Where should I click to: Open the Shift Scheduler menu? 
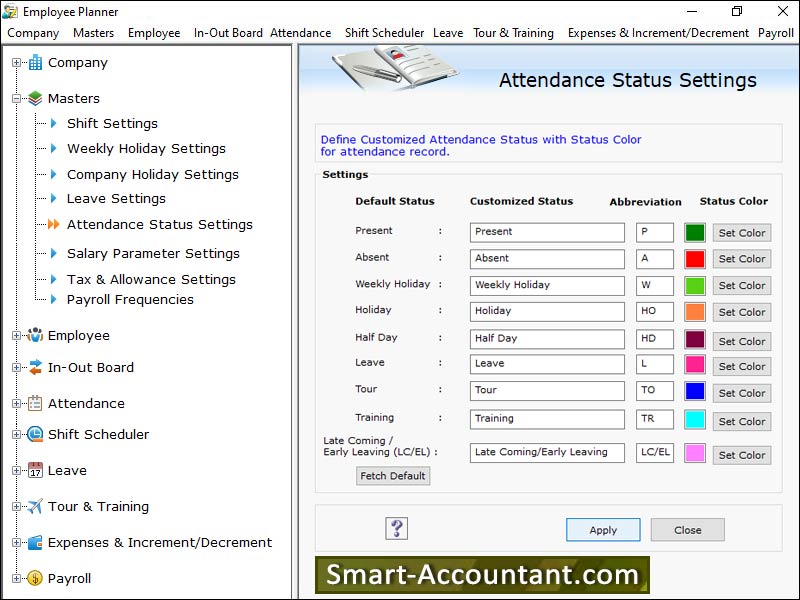[384, 33]
